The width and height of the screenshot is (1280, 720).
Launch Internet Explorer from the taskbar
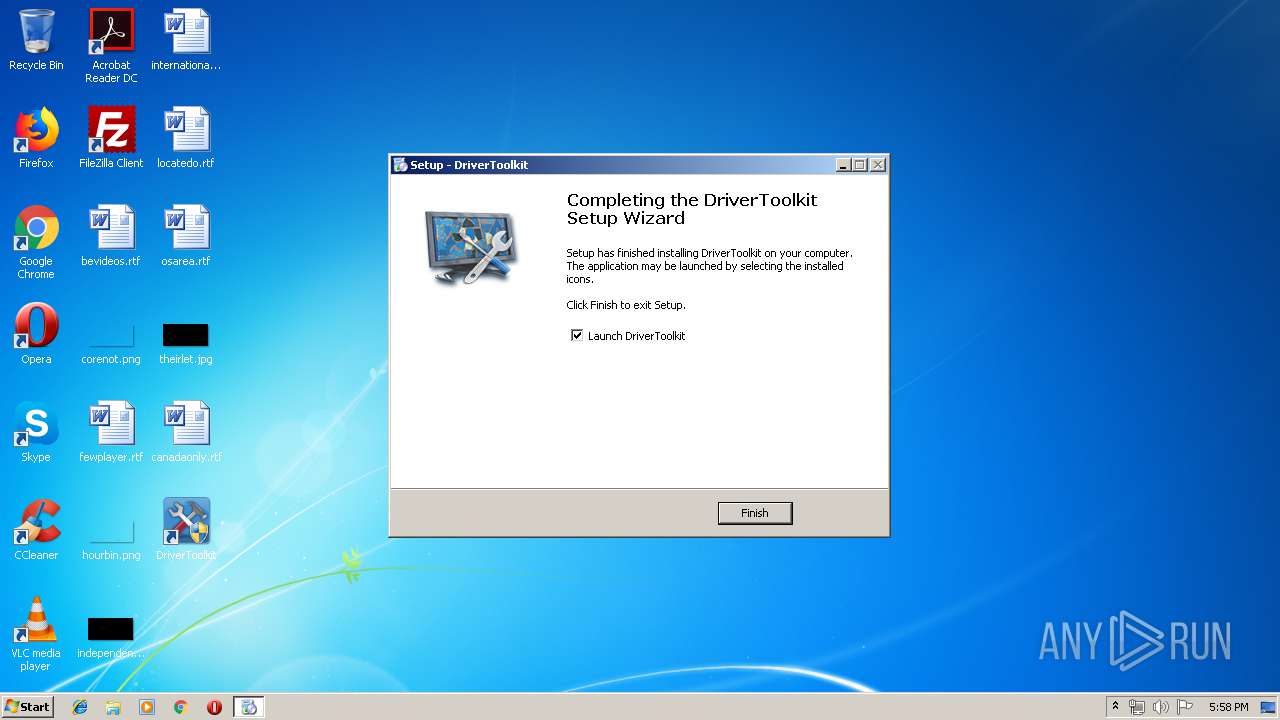[x=80, y=707]
